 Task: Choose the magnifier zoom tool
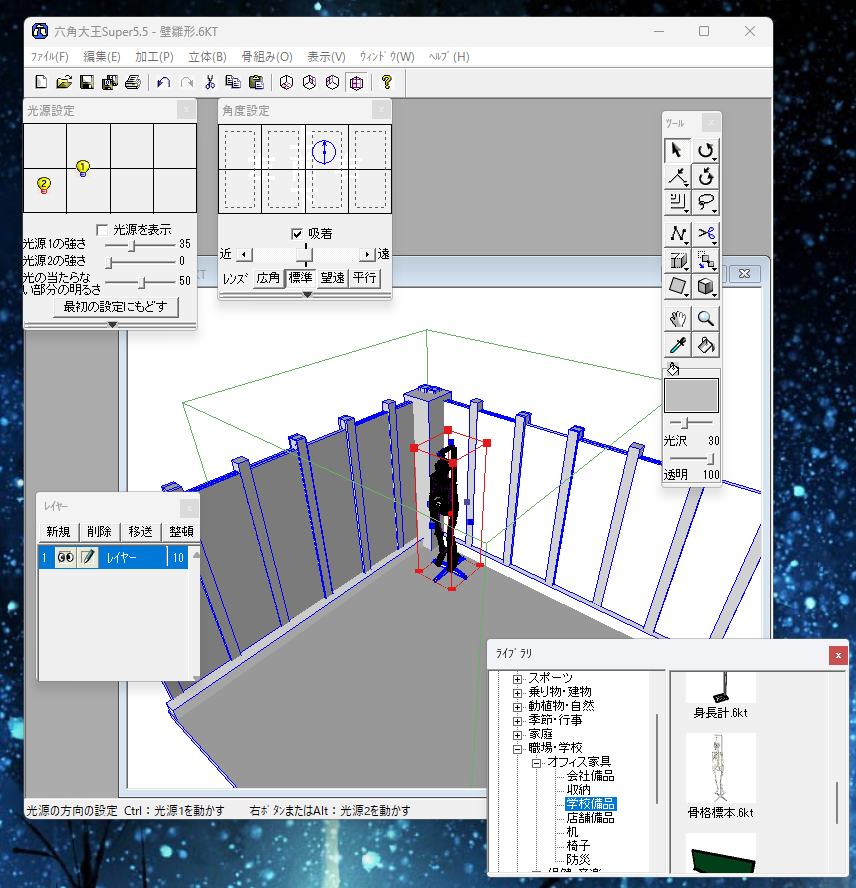(x=706, y=319)
